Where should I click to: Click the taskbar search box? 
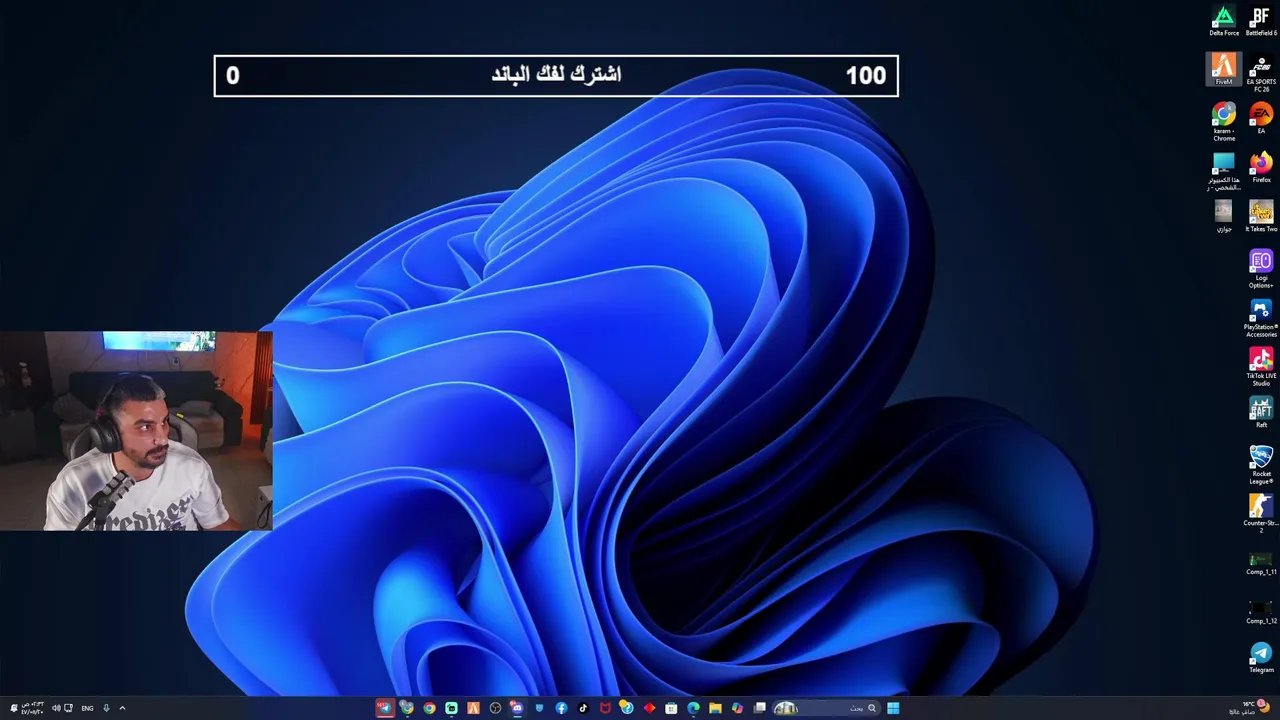tap(826, 708)
